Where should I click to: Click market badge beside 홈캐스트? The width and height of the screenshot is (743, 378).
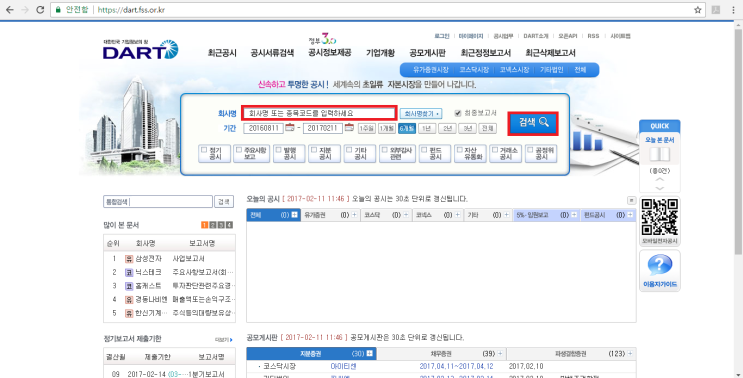click(x=129, y=286)
